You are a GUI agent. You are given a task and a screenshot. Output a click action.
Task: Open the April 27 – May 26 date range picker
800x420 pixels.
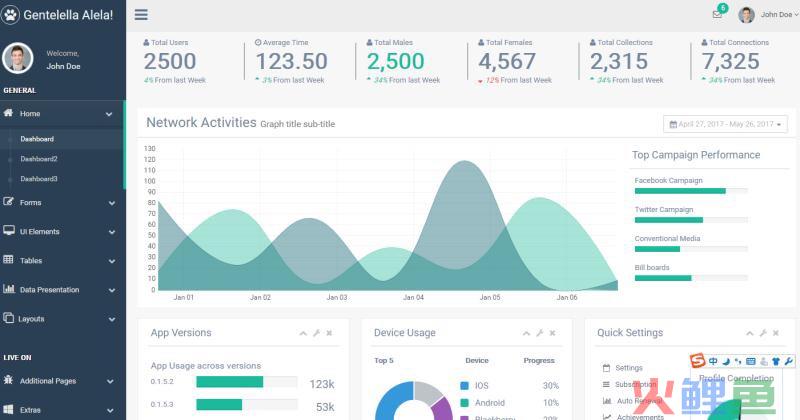725,124
